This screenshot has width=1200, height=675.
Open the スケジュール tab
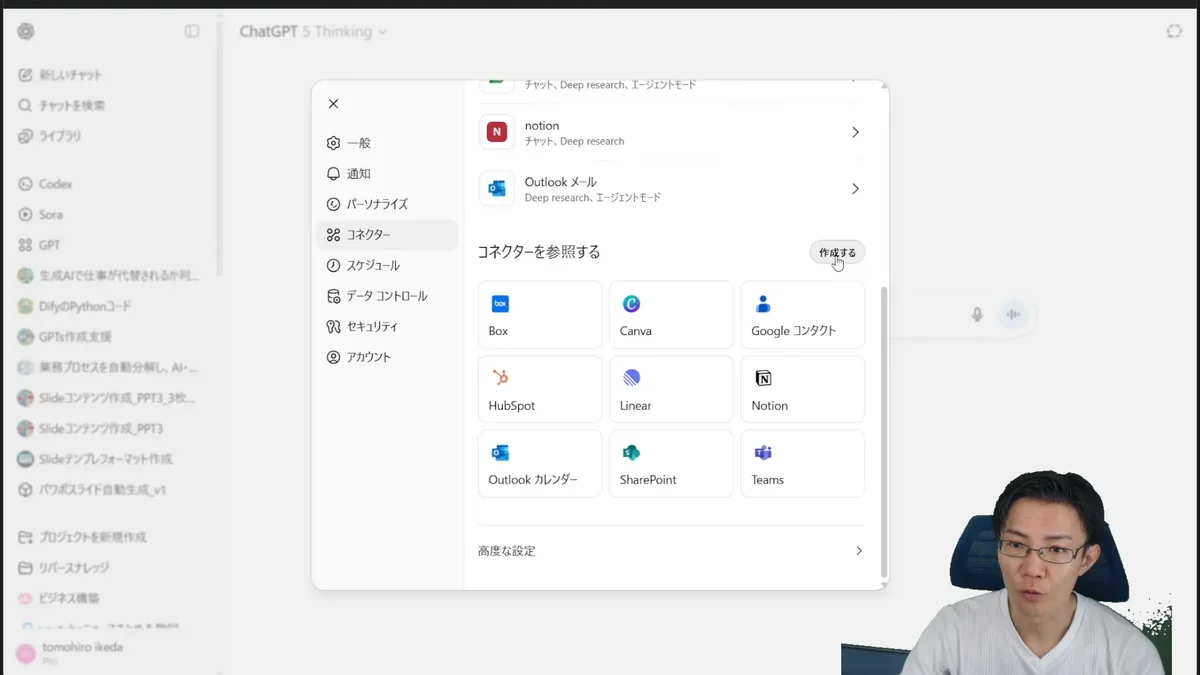pyautogui.click(x=387, y=266)
